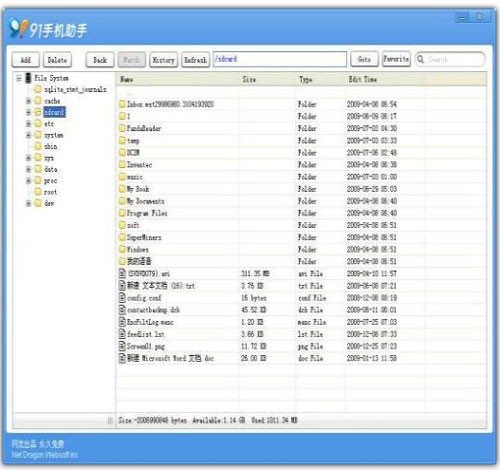Go back with the Back button
This screenshot has width=500, height=470.
tap(100, 60)
